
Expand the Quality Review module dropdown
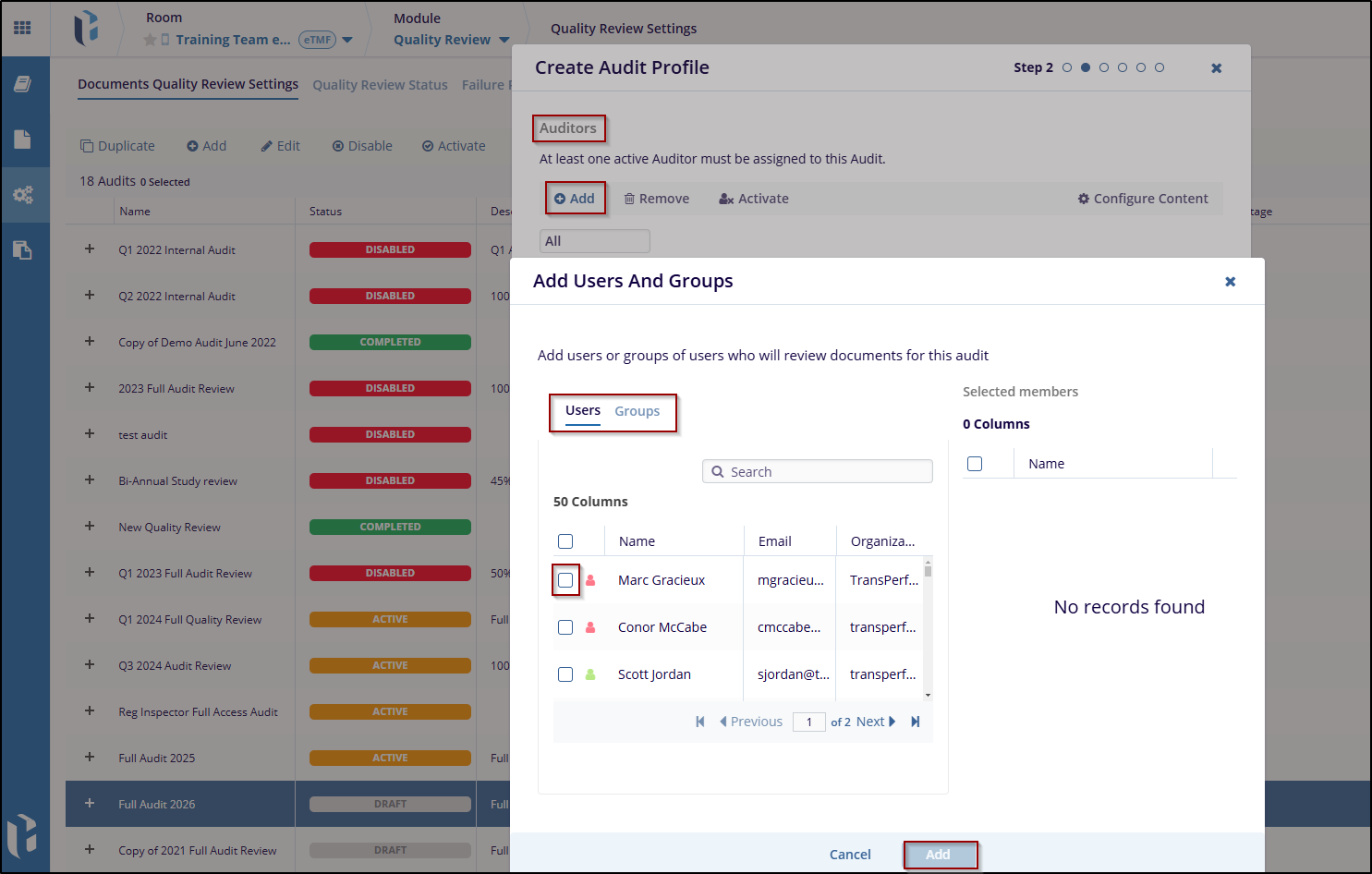click(504, 40)
